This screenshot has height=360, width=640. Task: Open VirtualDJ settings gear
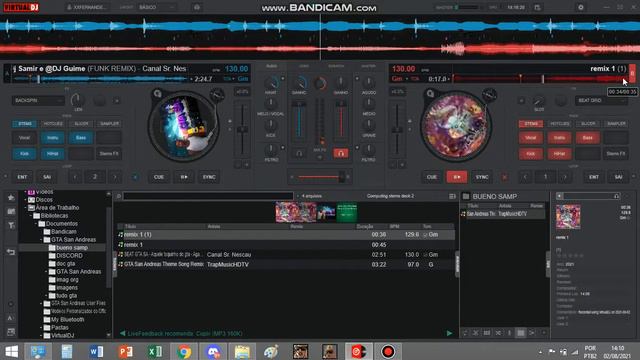[580, 7]
